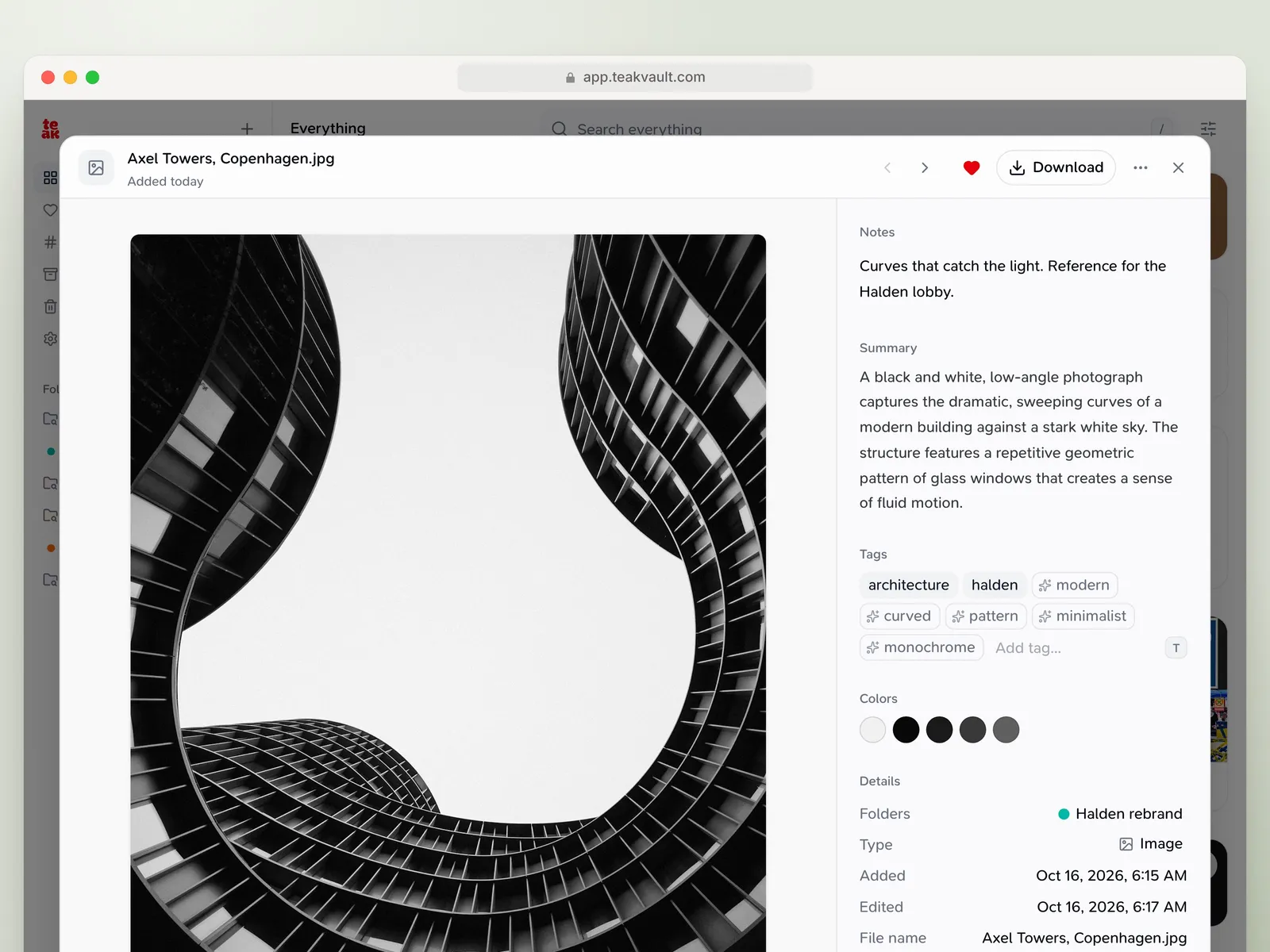Pick the lightest off-white color swatch
The width and height of the screenshot is (1270, 952).
[x=872, y=730]
